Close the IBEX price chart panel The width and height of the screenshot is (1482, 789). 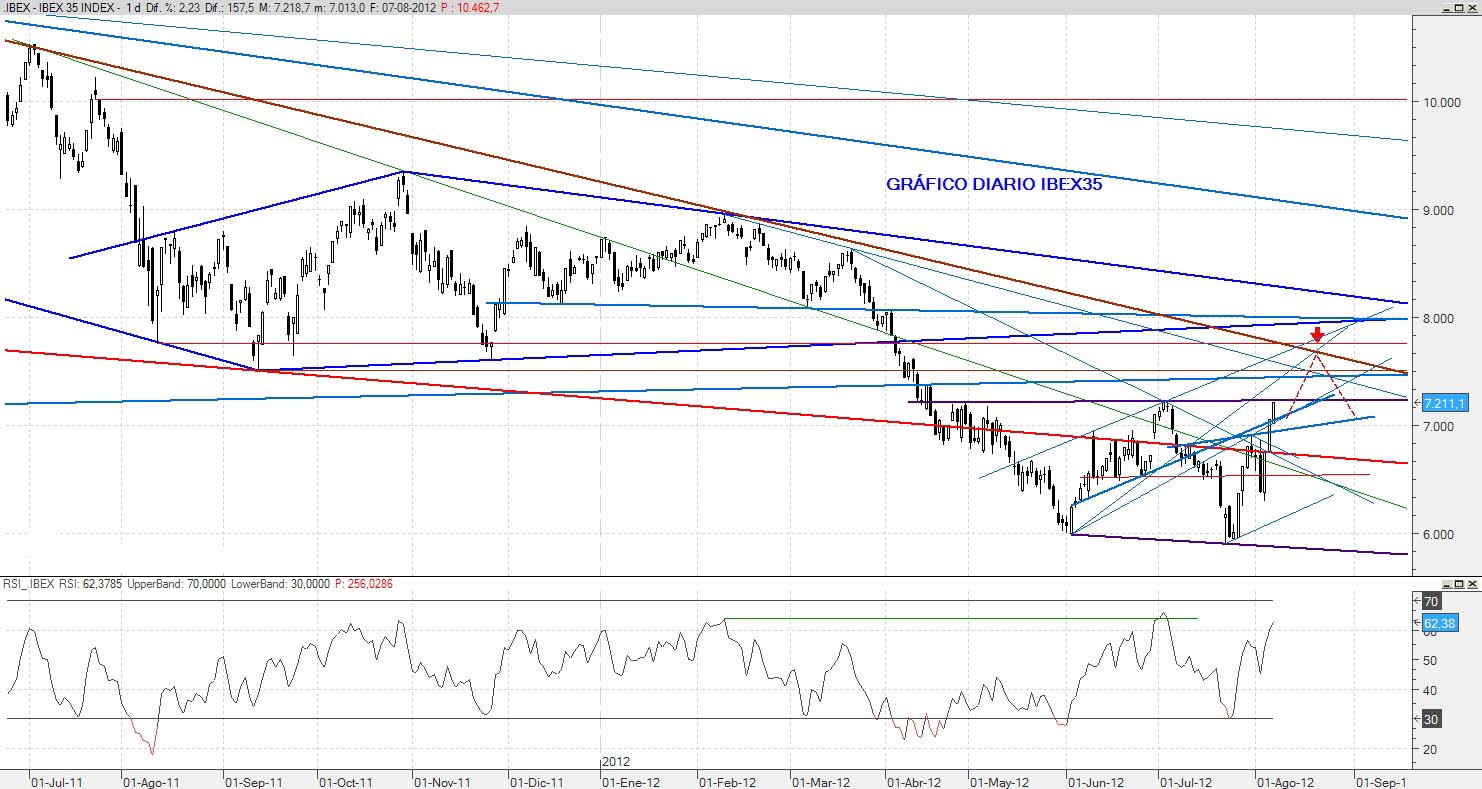pyautogui.click(x=1472, y=7)
